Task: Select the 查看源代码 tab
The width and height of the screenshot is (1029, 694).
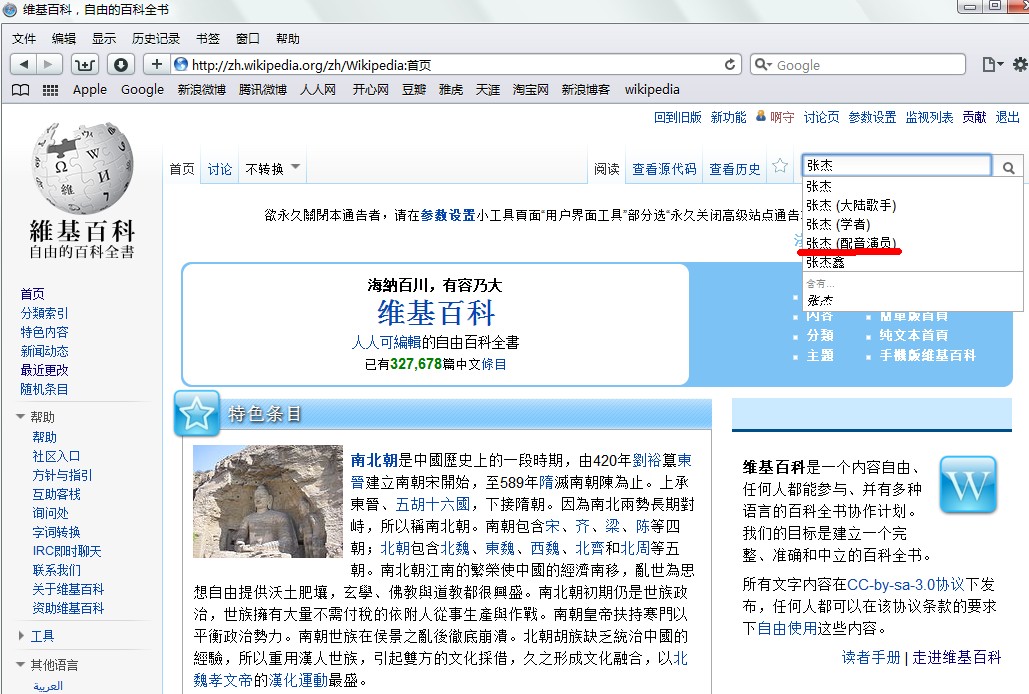Action: [664, 169]
